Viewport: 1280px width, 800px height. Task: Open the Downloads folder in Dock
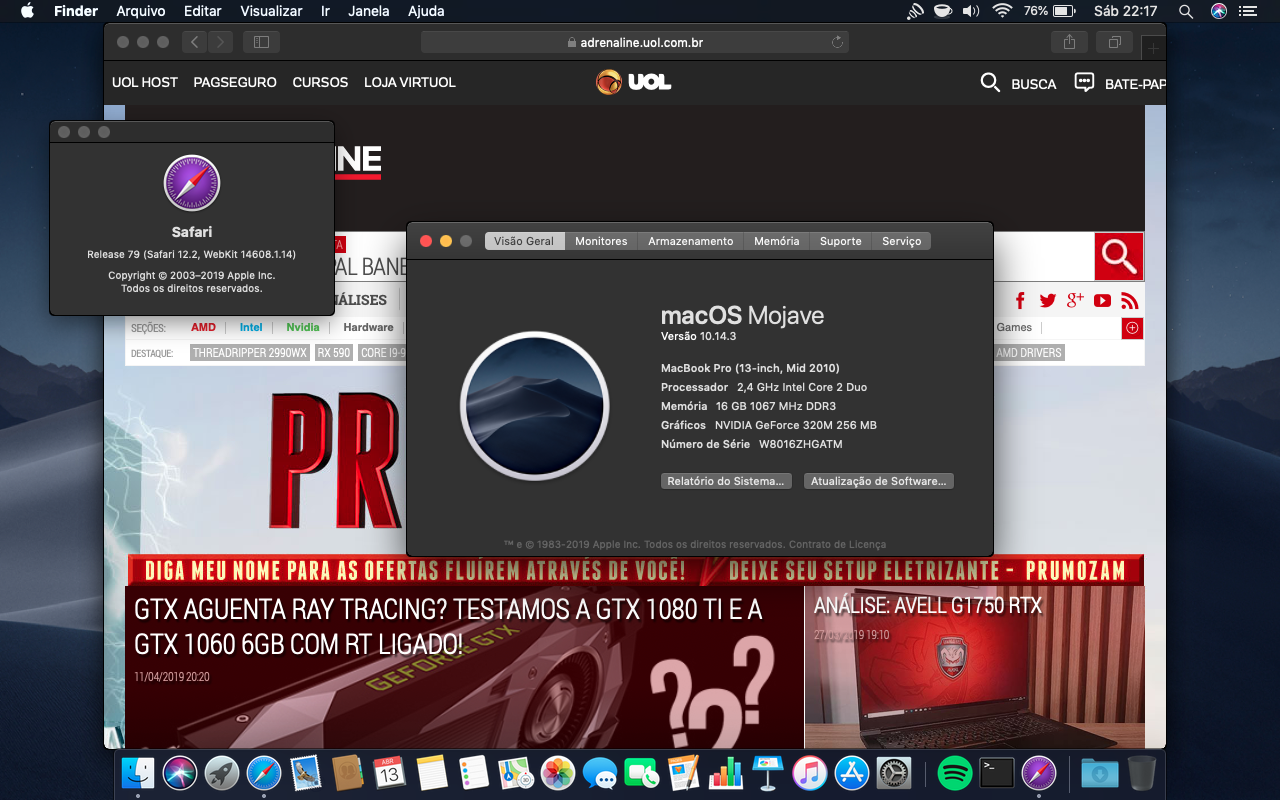[1099, 773]
